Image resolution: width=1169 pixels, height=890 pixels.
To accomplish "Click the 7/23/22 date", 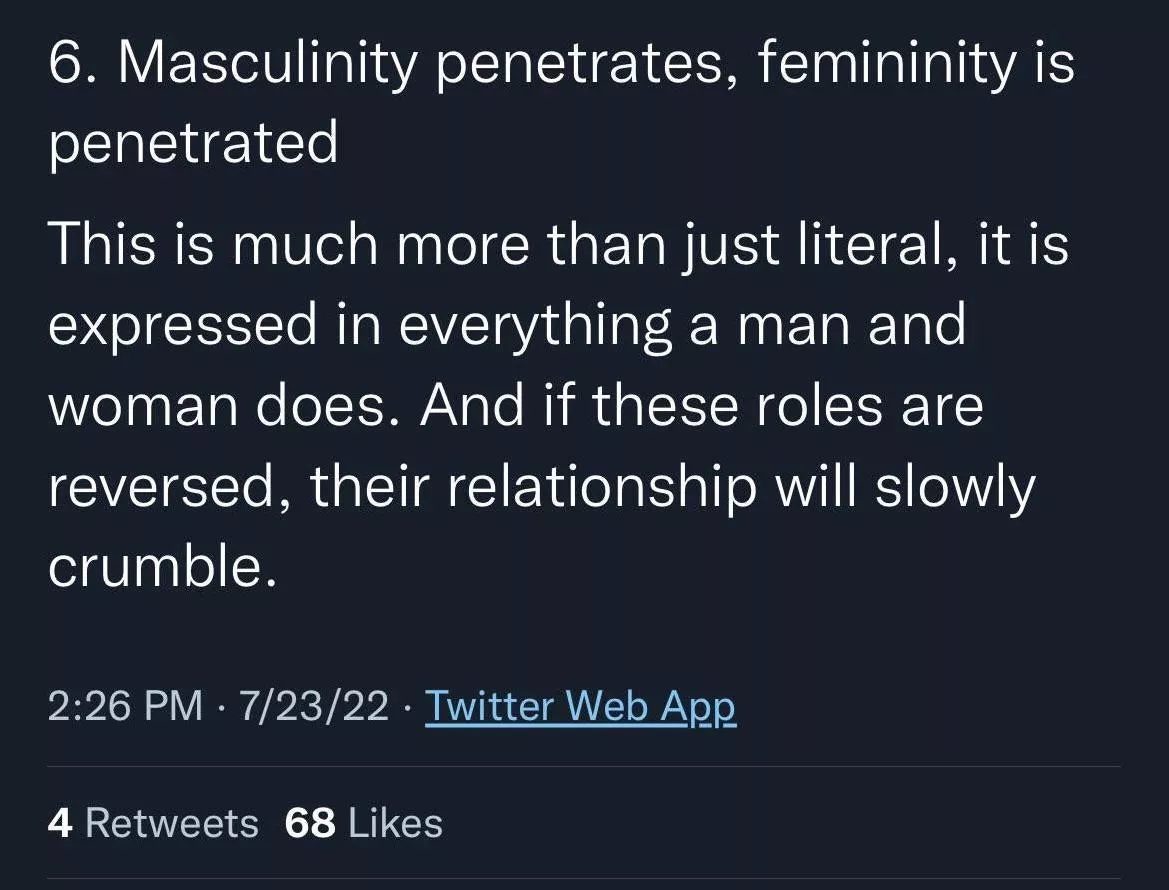I will tap(312, 707).
